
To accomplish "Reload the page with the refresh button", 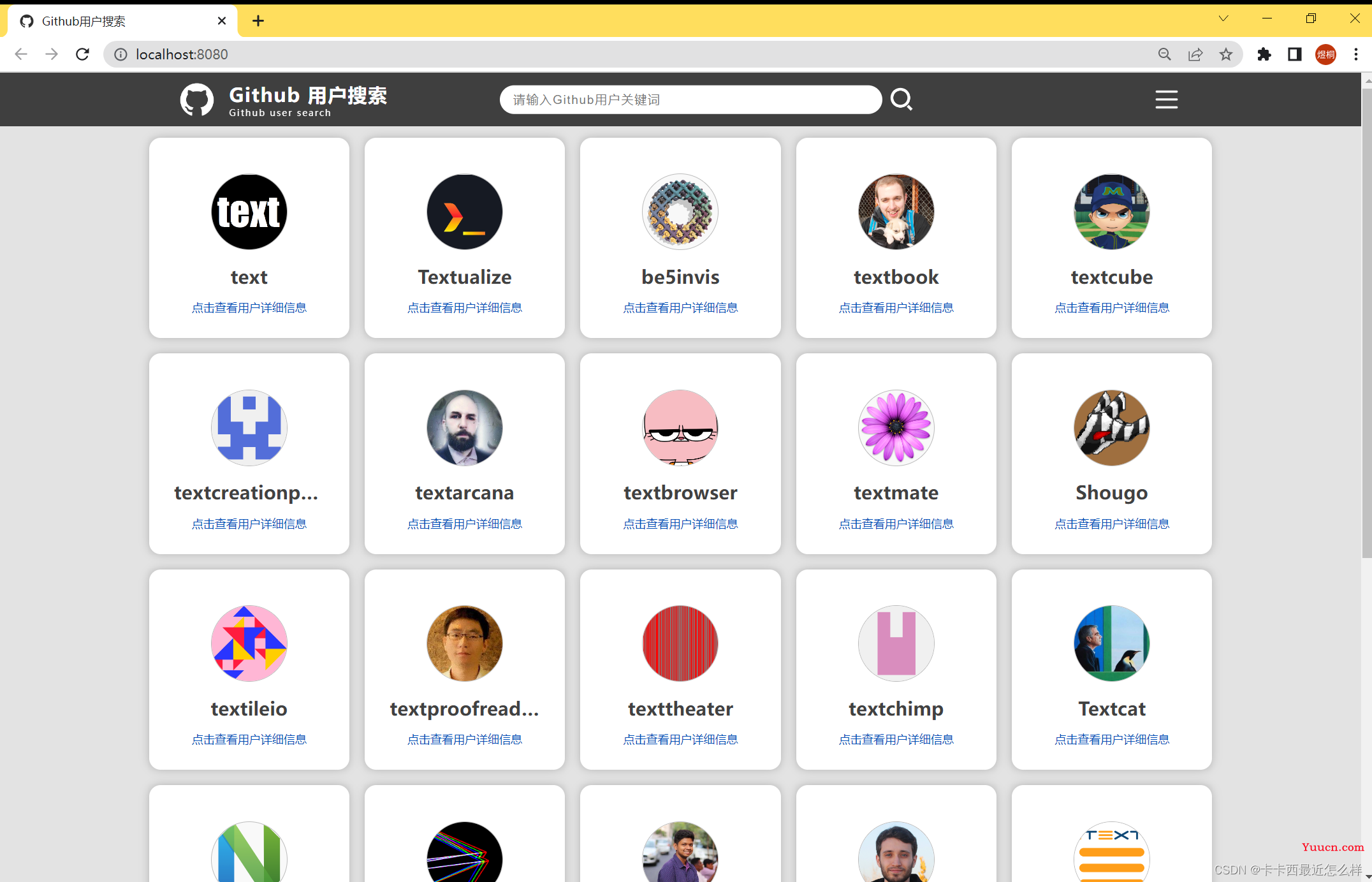I will point(83,54).
